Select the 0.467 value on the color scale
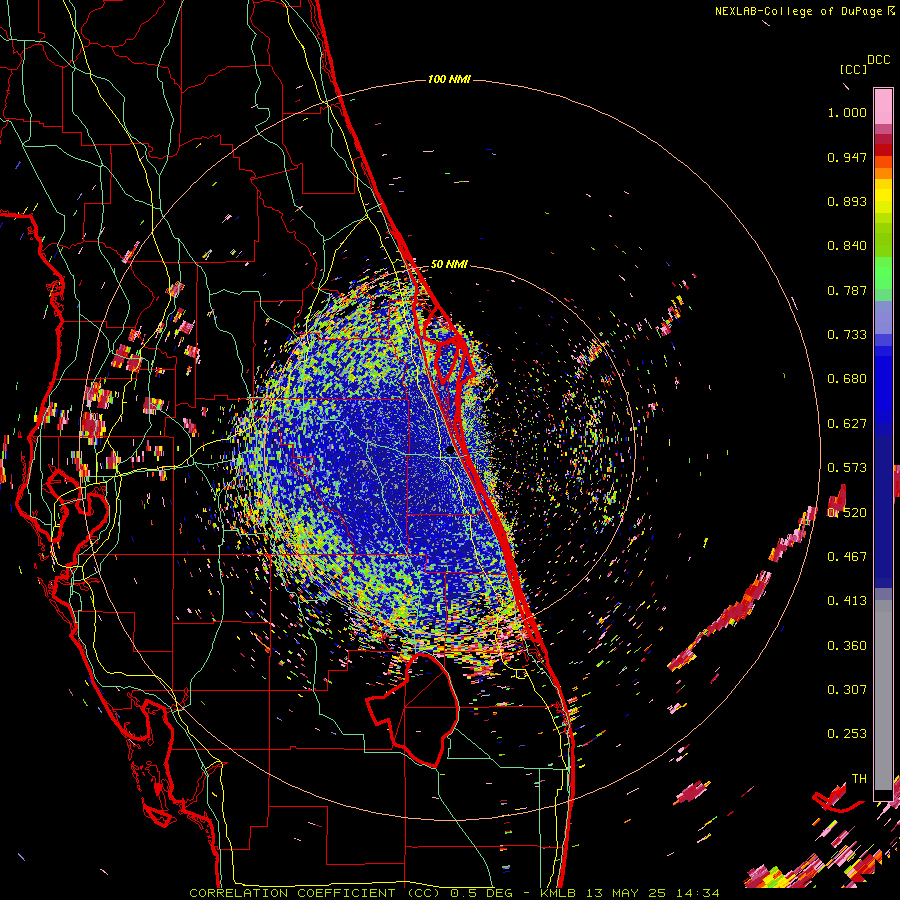 (847, 557)
